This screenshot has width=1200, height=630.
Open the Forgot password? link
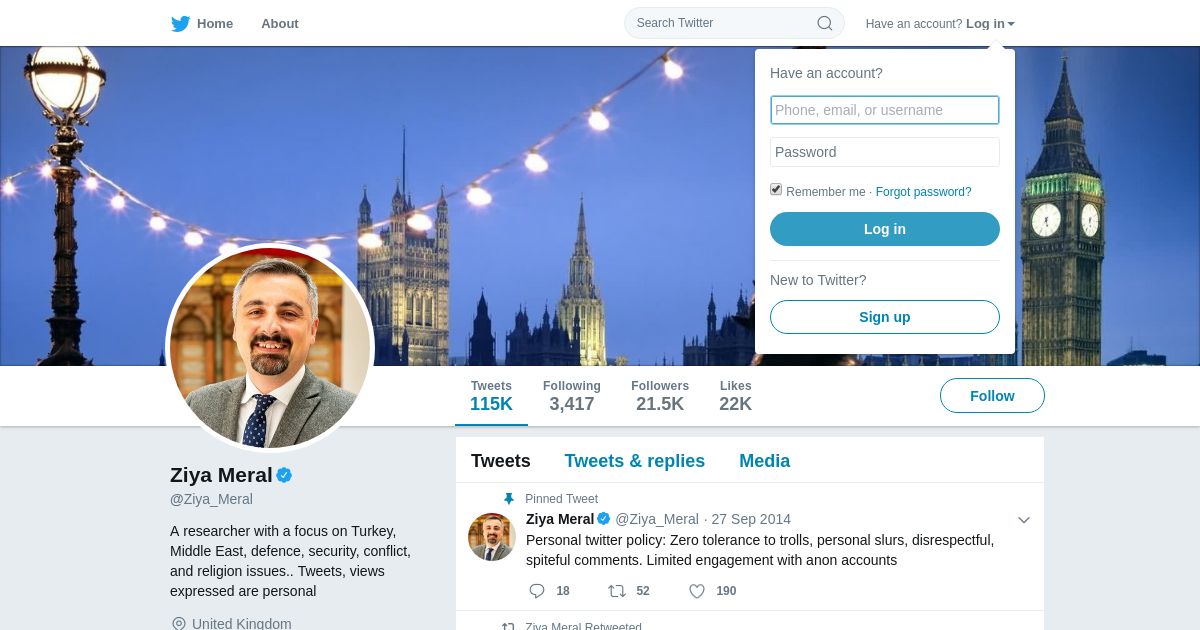[x=923, y=192]
